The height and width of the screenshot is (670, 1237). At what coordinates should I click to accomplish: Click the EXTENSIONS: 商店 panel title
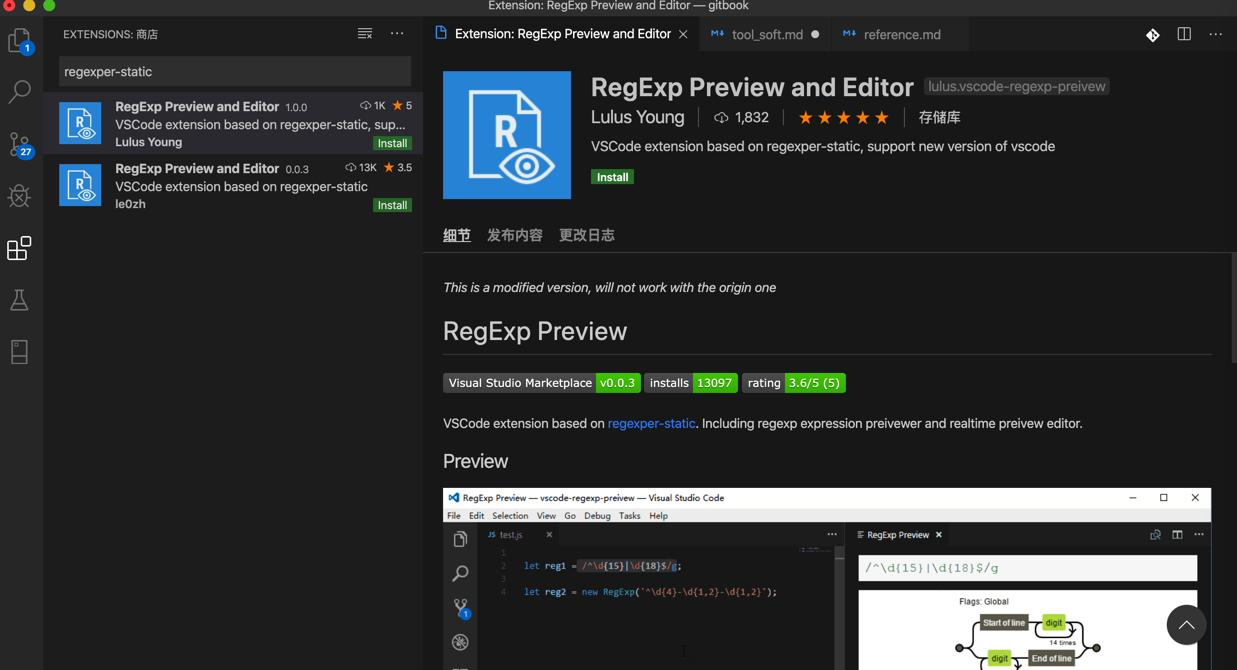click(111, 34)
